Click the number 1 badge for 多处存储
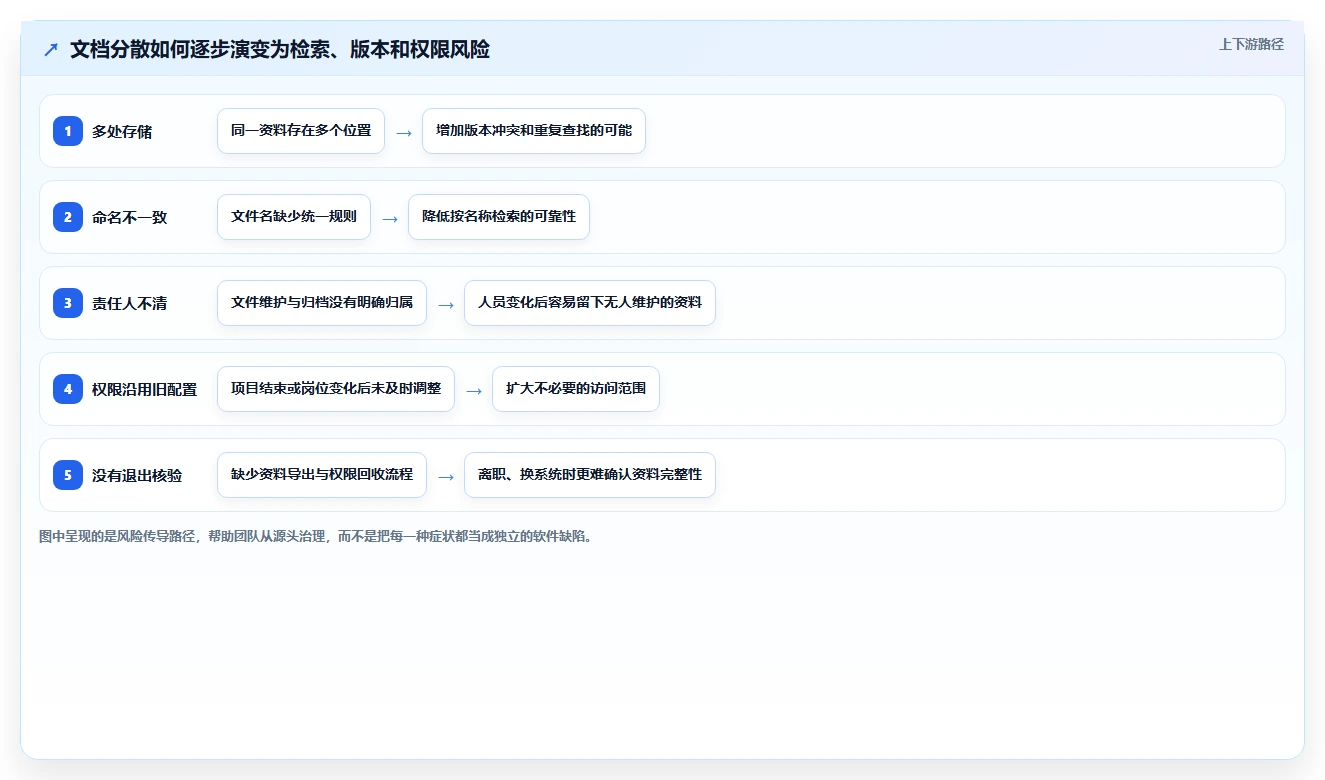 point(68,131)
